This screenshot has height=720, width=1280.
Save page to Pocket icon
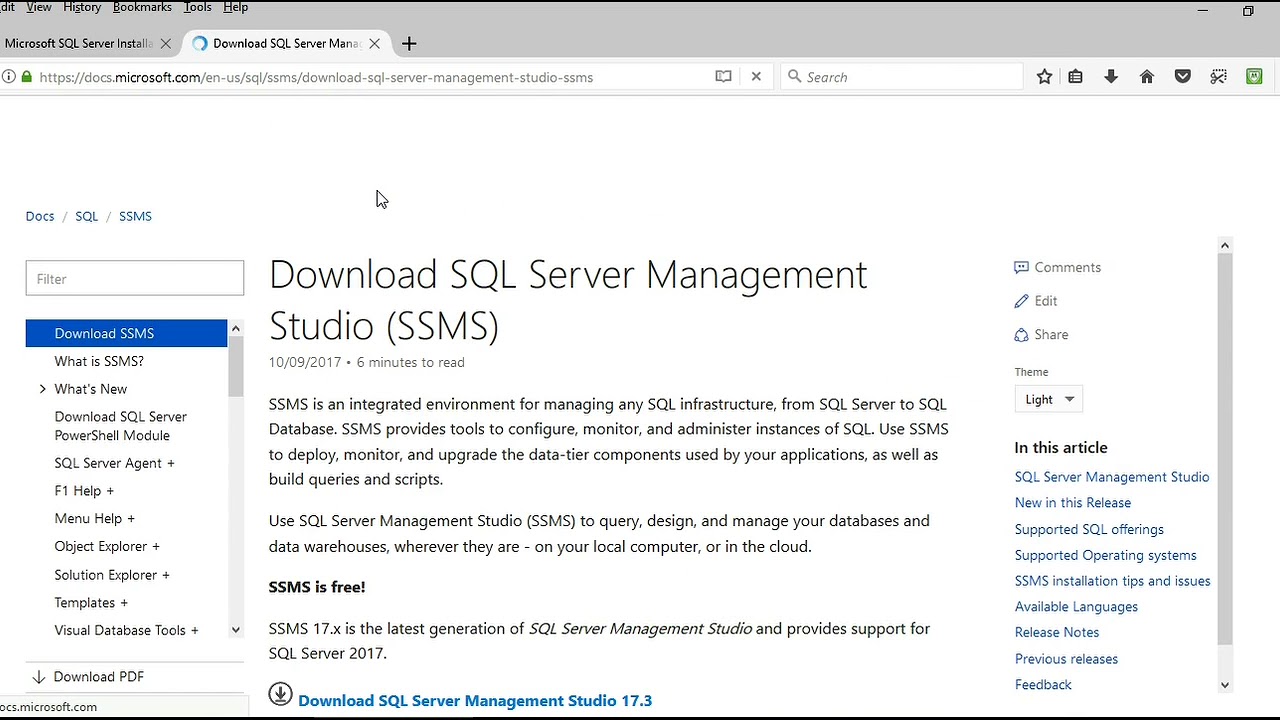coord(1183,77)
